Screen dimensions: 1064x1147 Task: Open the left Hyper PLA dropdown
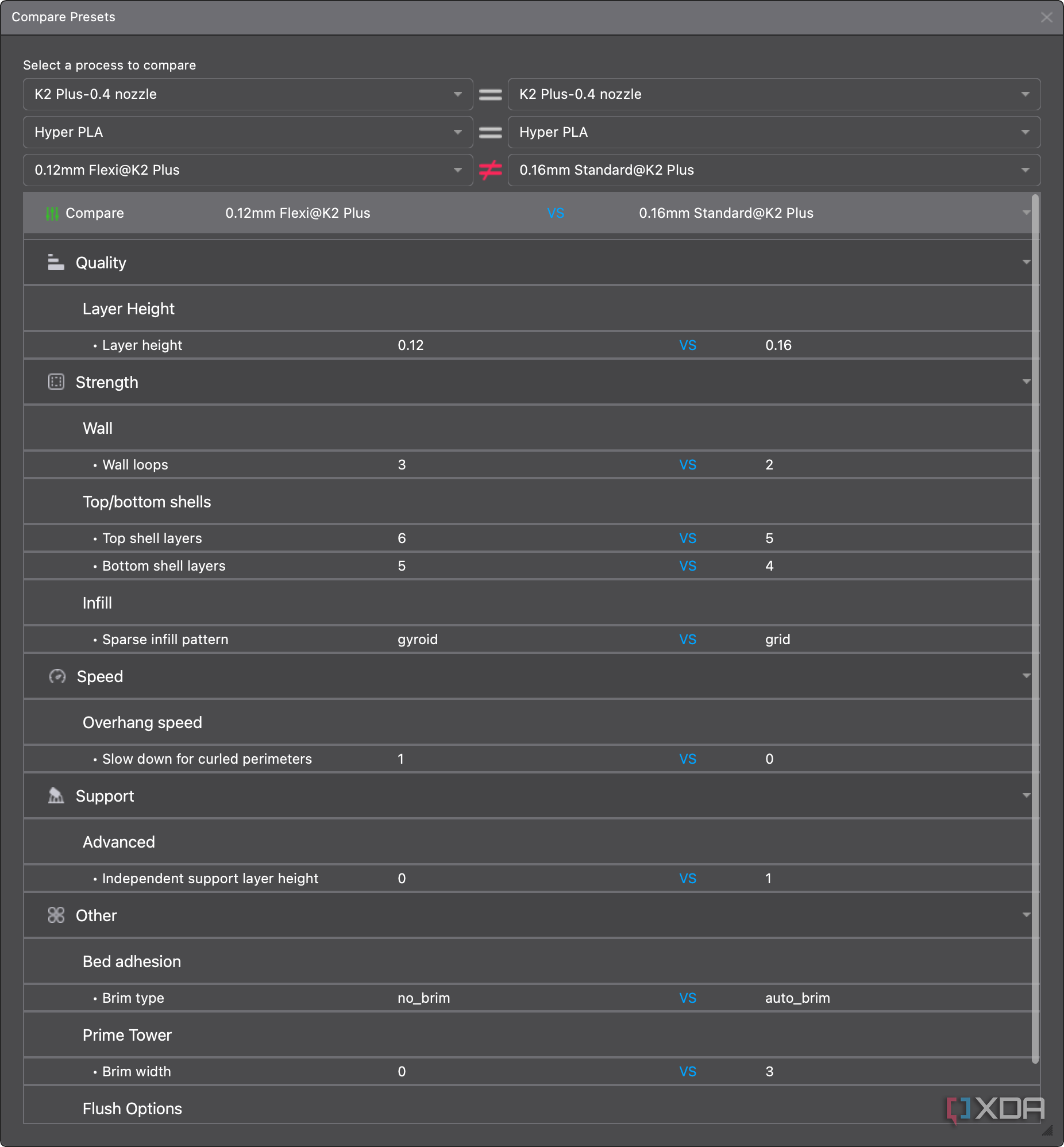coord(248,132)
